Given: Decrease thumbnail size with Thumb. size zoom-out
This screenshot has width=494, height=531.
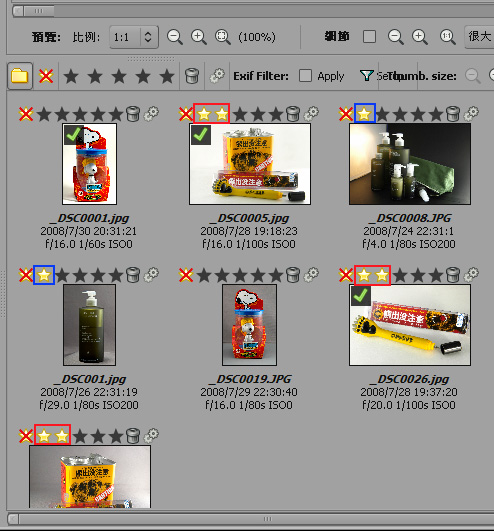Looking at the screenshot, I should 473,76.
